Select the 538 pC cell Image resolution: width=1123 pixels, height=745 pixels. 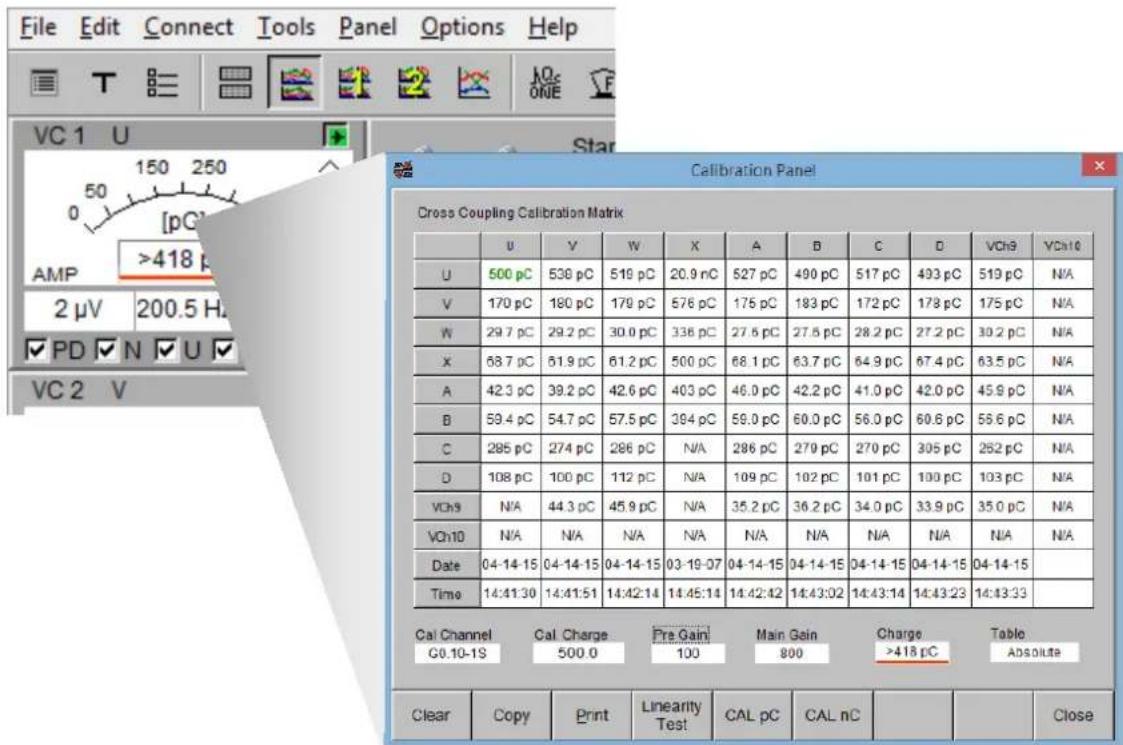pos(572,274)
